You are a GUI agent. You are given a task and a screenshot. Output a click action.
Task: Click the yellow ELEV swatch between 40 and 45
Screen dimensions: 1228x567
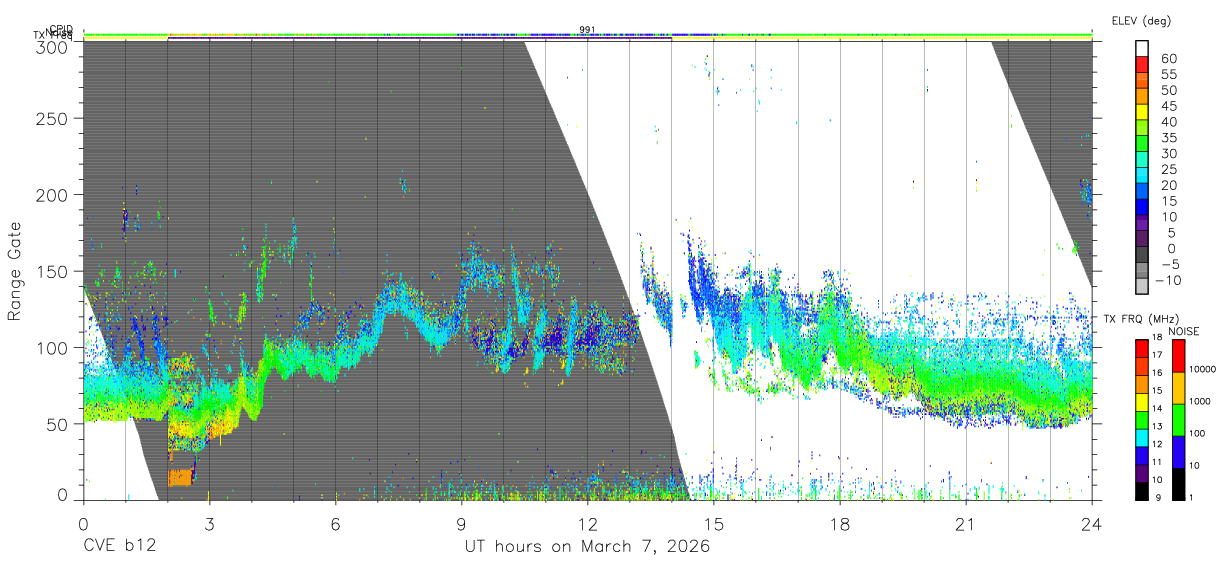coord(1142,111)
